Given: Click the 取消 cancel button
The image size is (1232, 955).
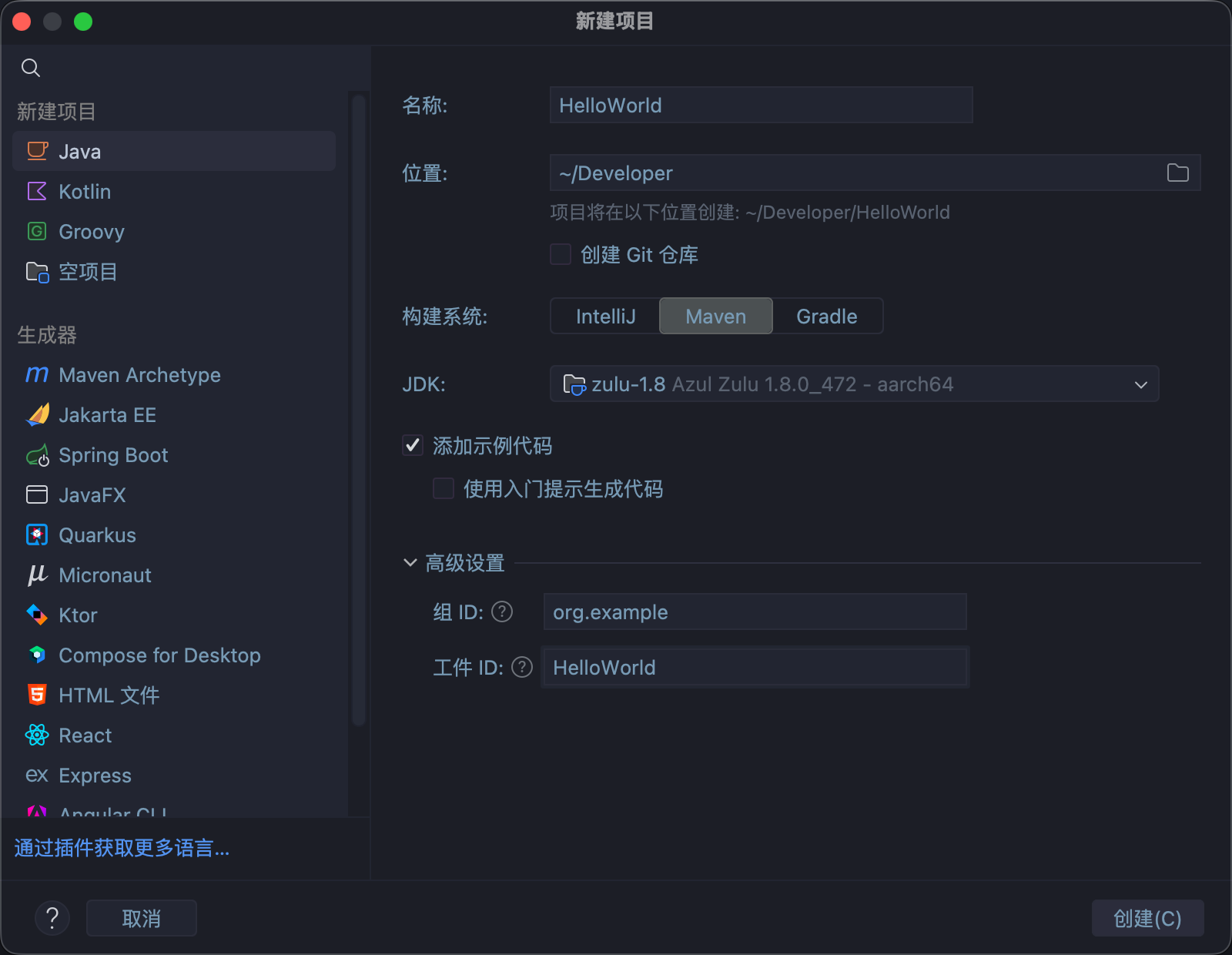Looking at the screenshot, I should (142, 918).
